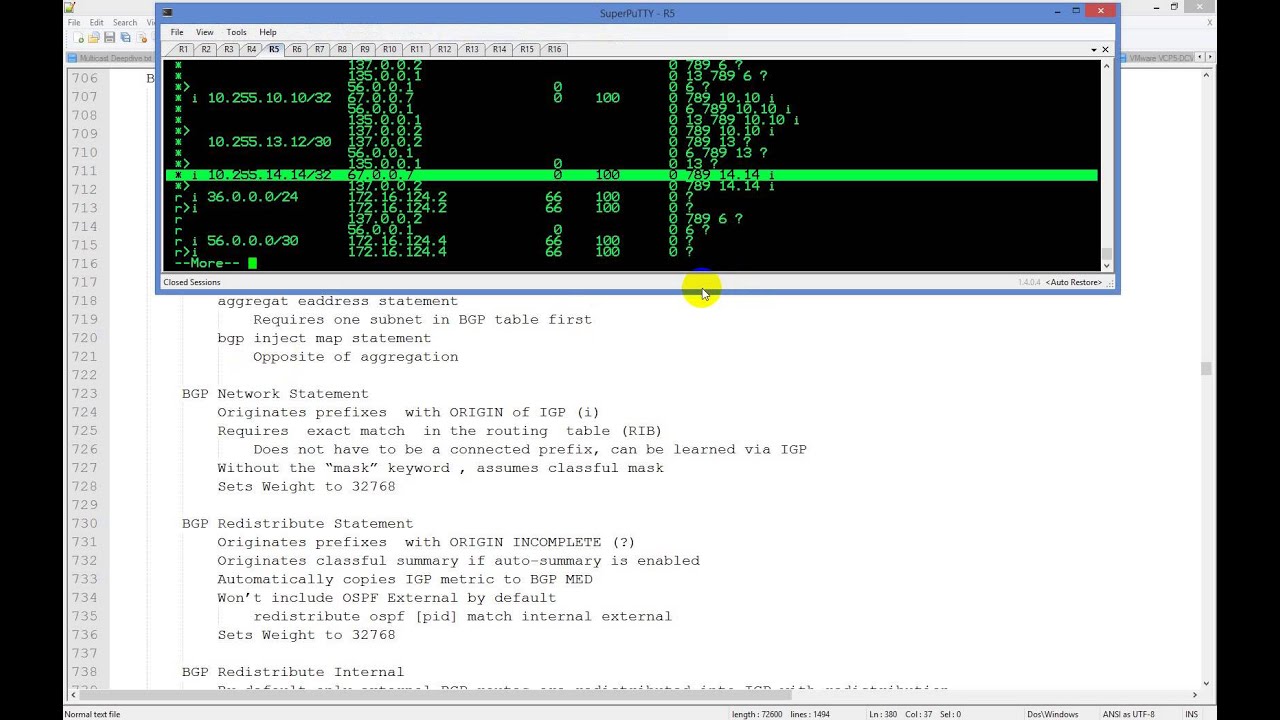This screenshot has width=1280, height=720.
Task: Select the active R5 session tab
Action: click(274, 49)
